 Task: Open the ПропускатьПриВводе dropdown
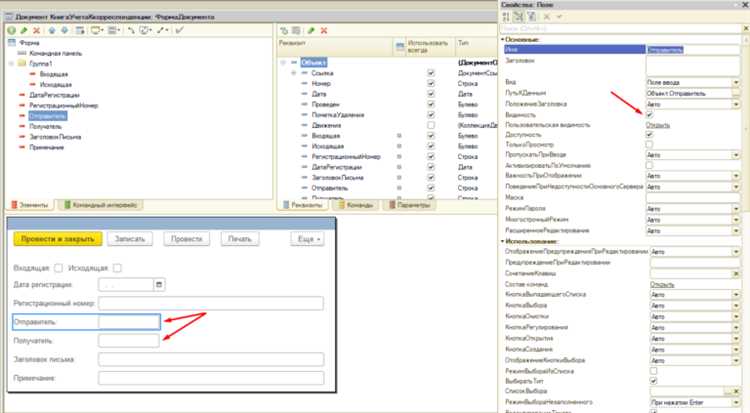click(x=736, y=155)
